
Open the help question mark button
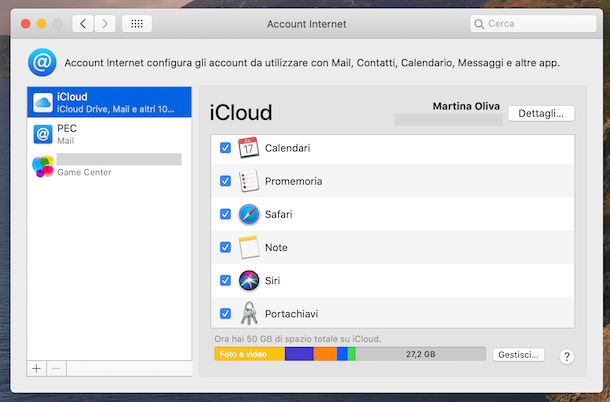pos(567,356)
